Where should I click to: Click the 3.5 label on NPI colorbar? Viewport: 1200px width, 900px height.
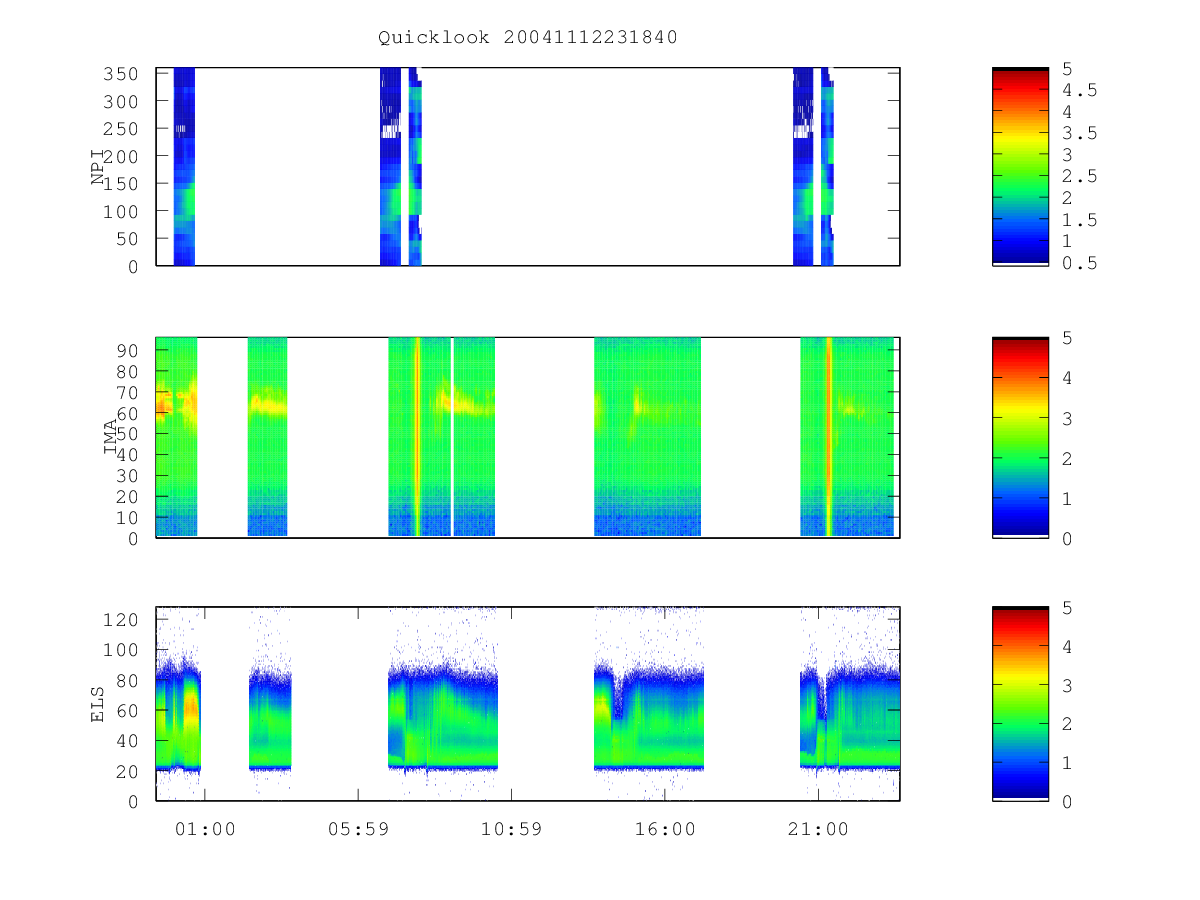[1080, 133]
